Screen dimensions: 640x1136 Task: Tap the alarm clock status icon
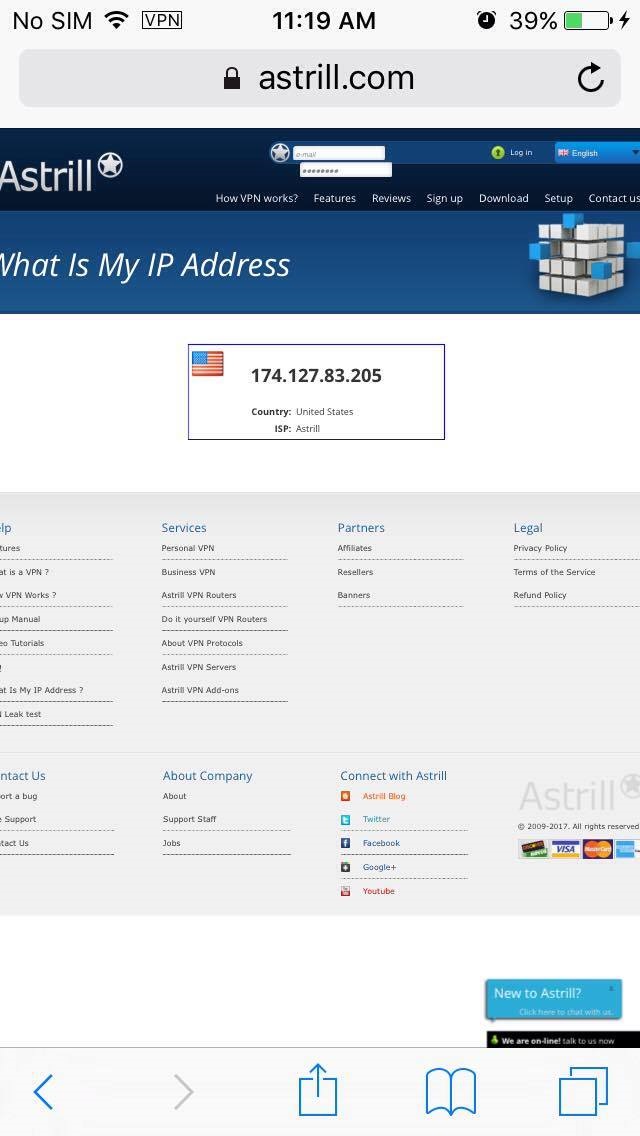[x=486, y=20]
